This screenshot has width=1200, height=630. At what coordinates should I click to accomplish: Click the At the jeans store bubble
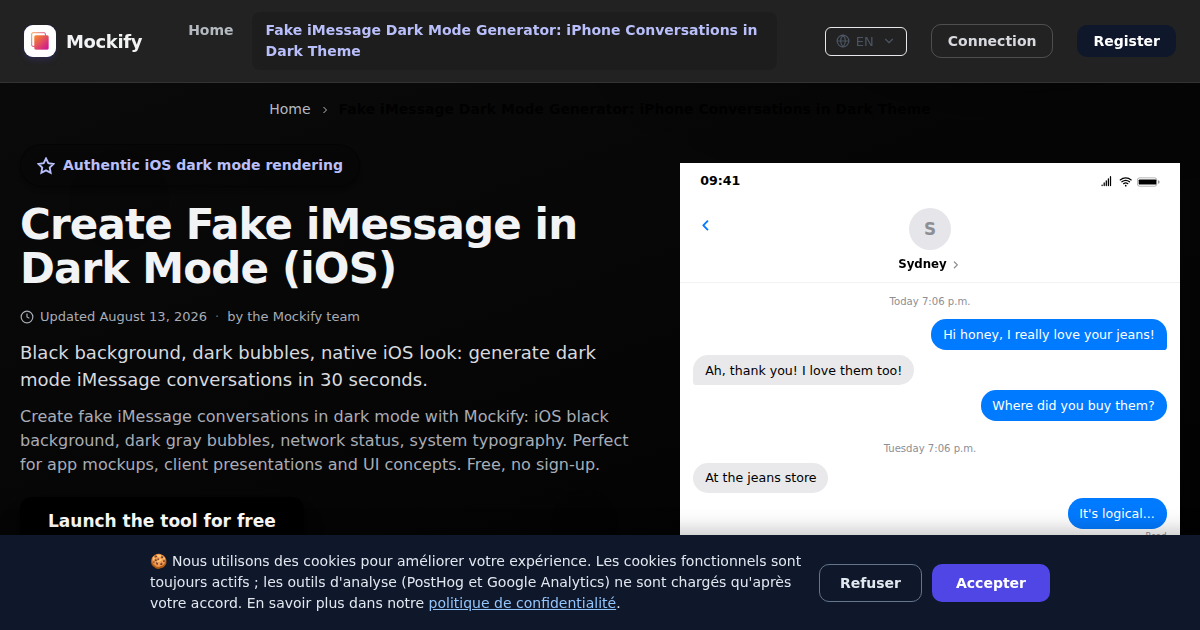click(x=760, y=478)
